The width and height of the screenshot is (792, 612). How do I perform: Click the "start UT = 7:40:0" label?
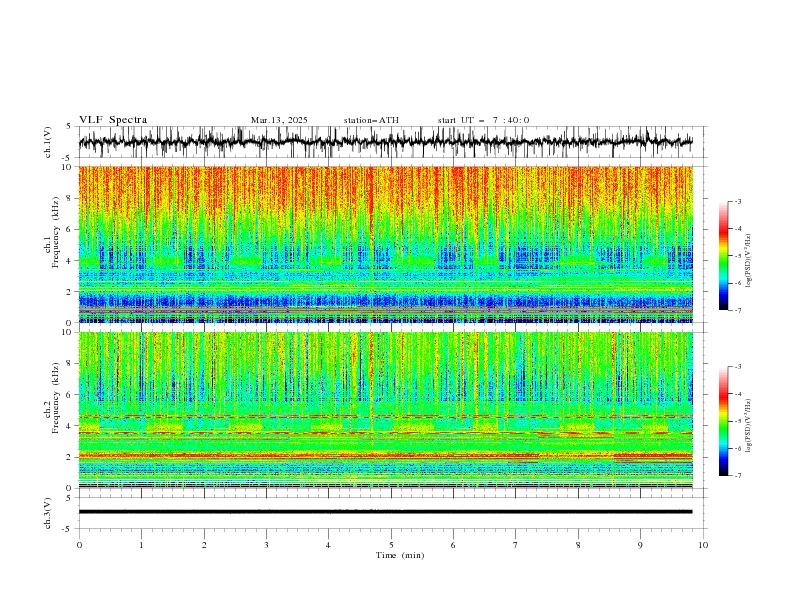pyautogui.click(x=483, y=120)
